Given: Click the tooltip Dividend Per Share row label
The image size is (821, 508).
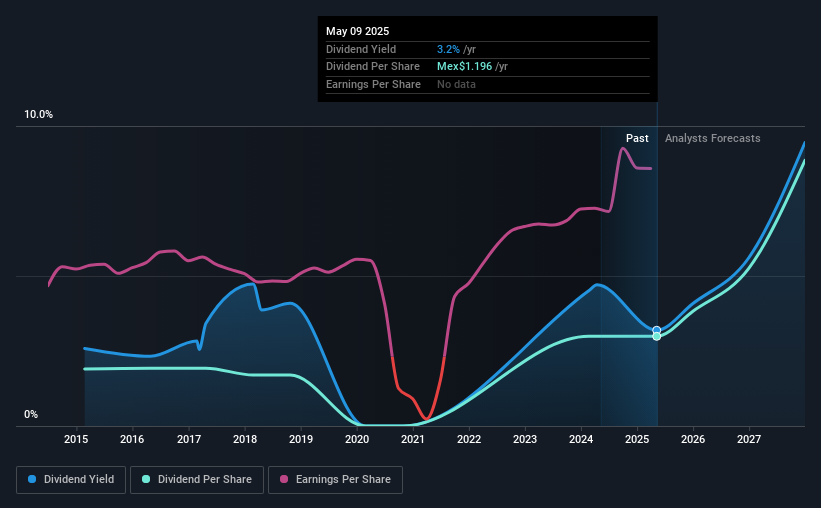Looking at the screenshot, I should [373, 67].
